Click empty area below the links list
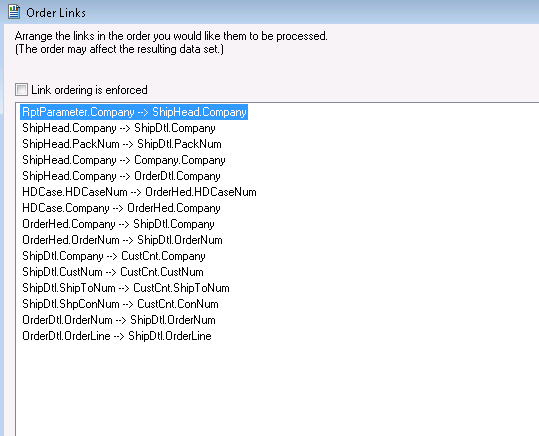 [275, 389]
